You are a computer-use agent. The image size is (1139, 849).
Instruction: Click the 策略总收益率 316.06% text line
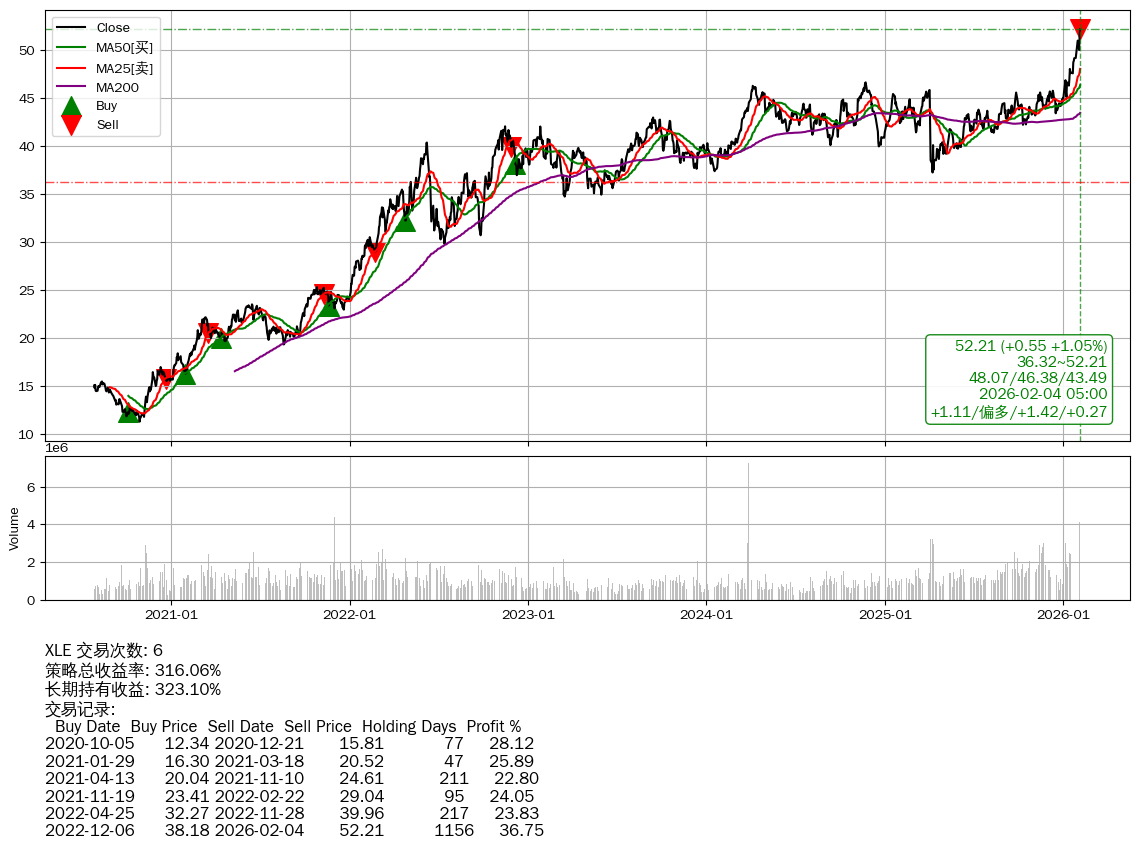tap(133, 670)
